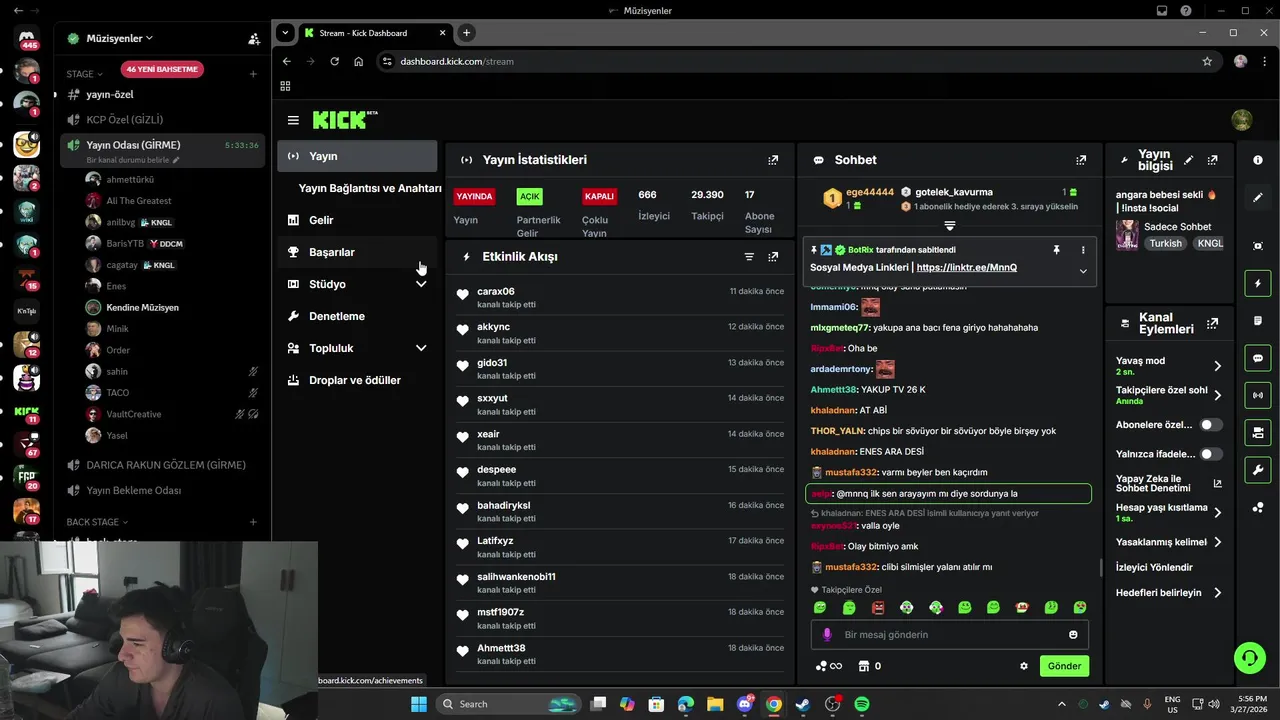The image size is (1280, 720).
Task: Click Discord invite members icon
Action: click(254, 38)
